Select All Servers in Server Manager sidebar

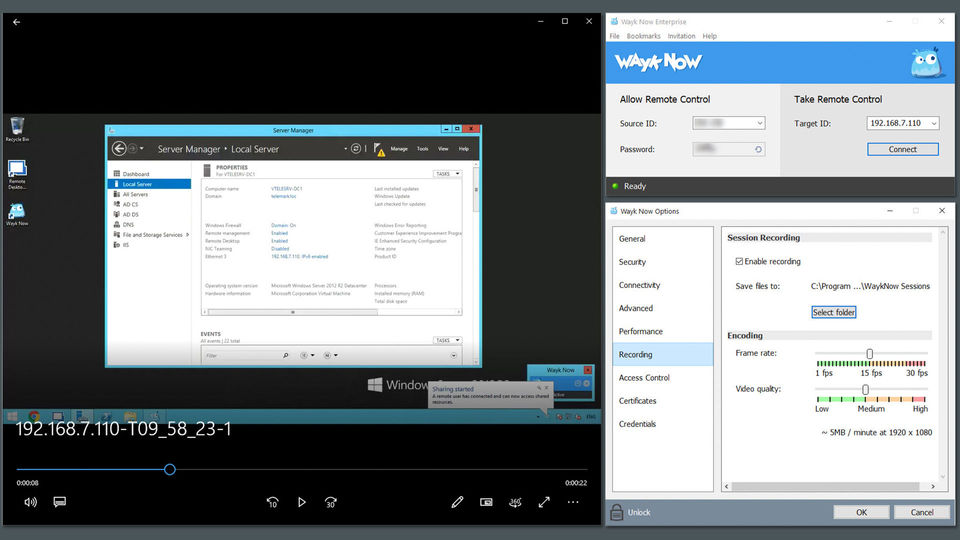click(149, 195)
